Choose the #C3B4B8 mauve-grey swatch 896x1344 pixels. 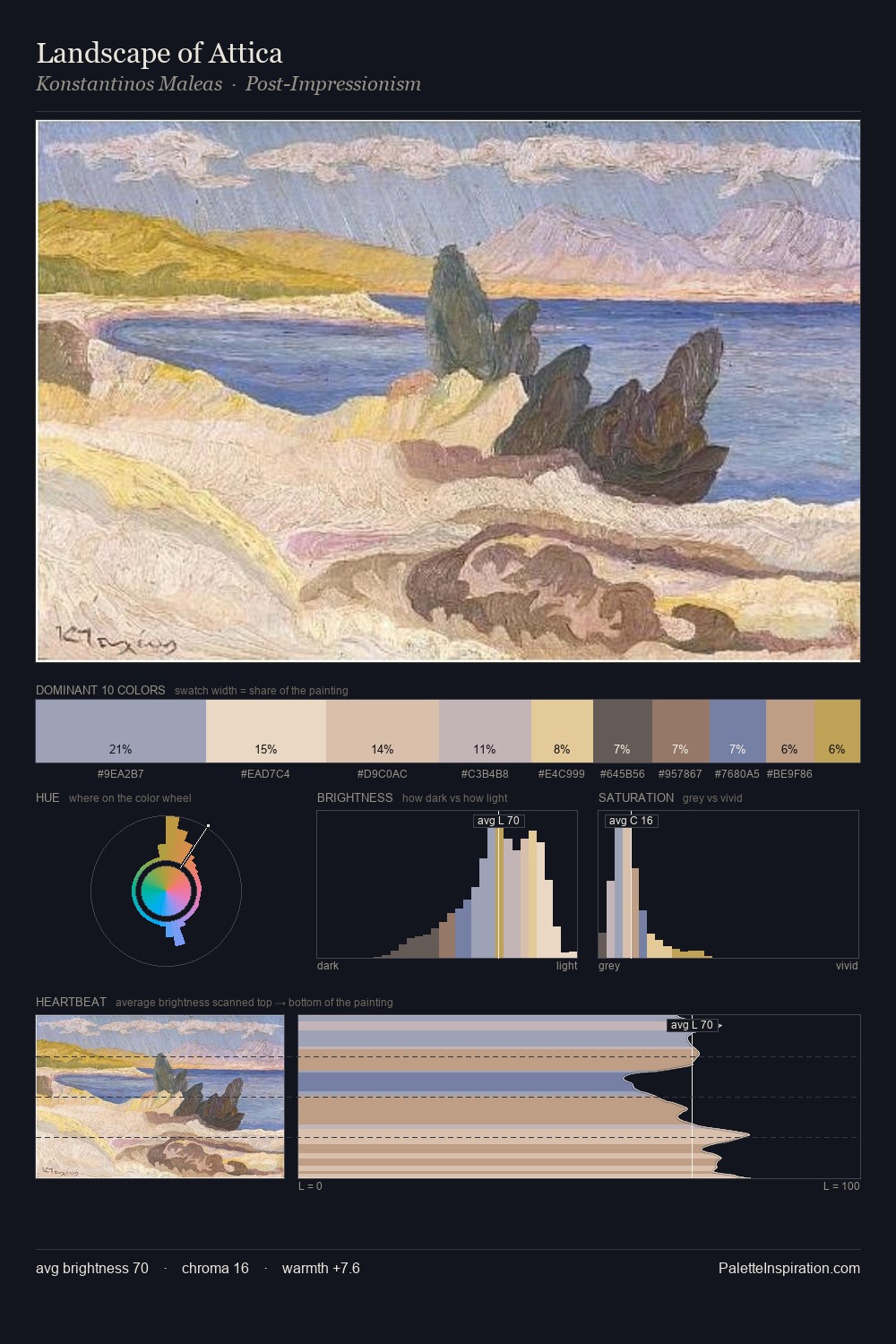485,731
